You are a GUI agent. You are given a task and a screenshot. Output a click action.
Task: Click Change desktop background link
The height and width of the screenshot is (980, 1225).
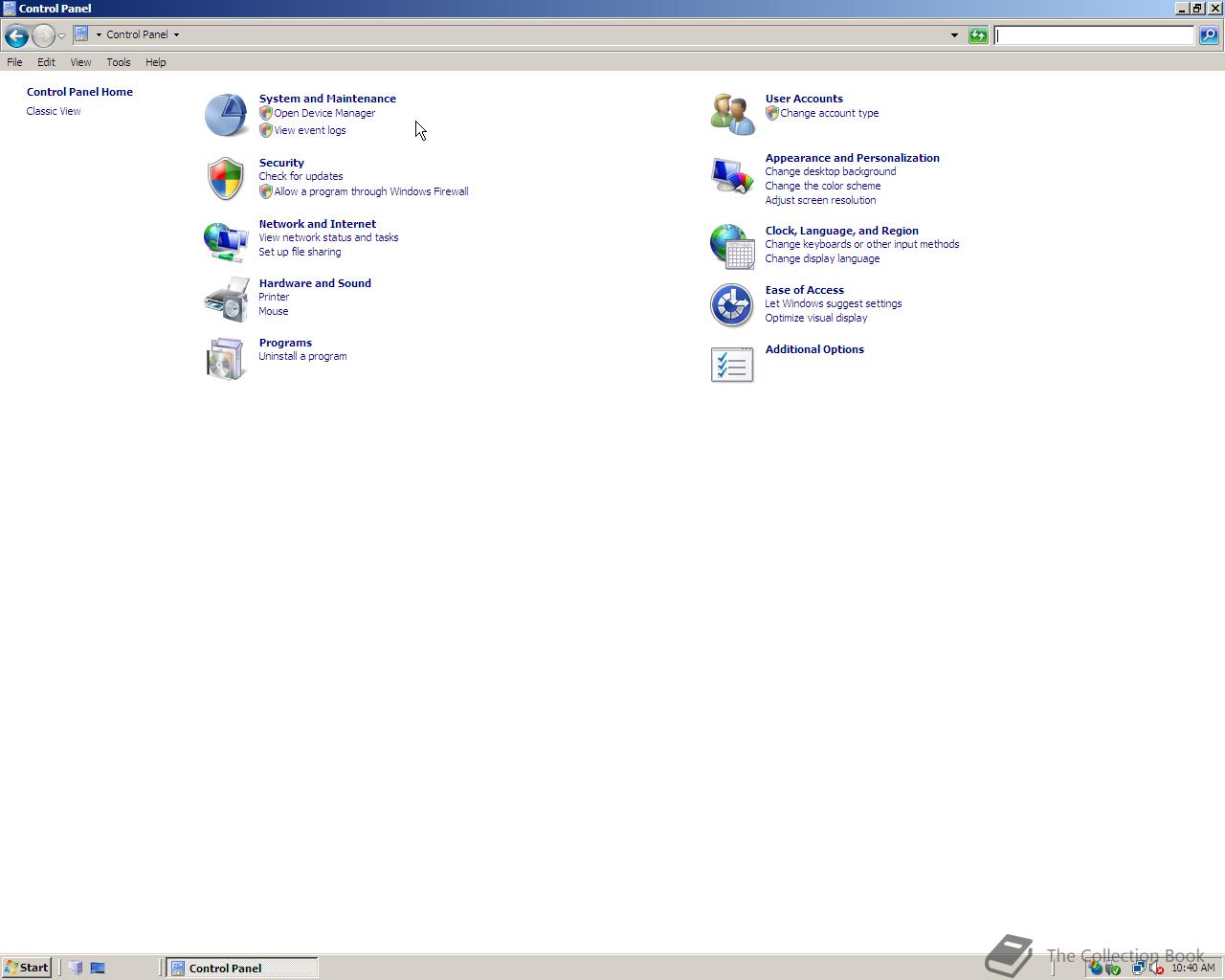[831, 171]
